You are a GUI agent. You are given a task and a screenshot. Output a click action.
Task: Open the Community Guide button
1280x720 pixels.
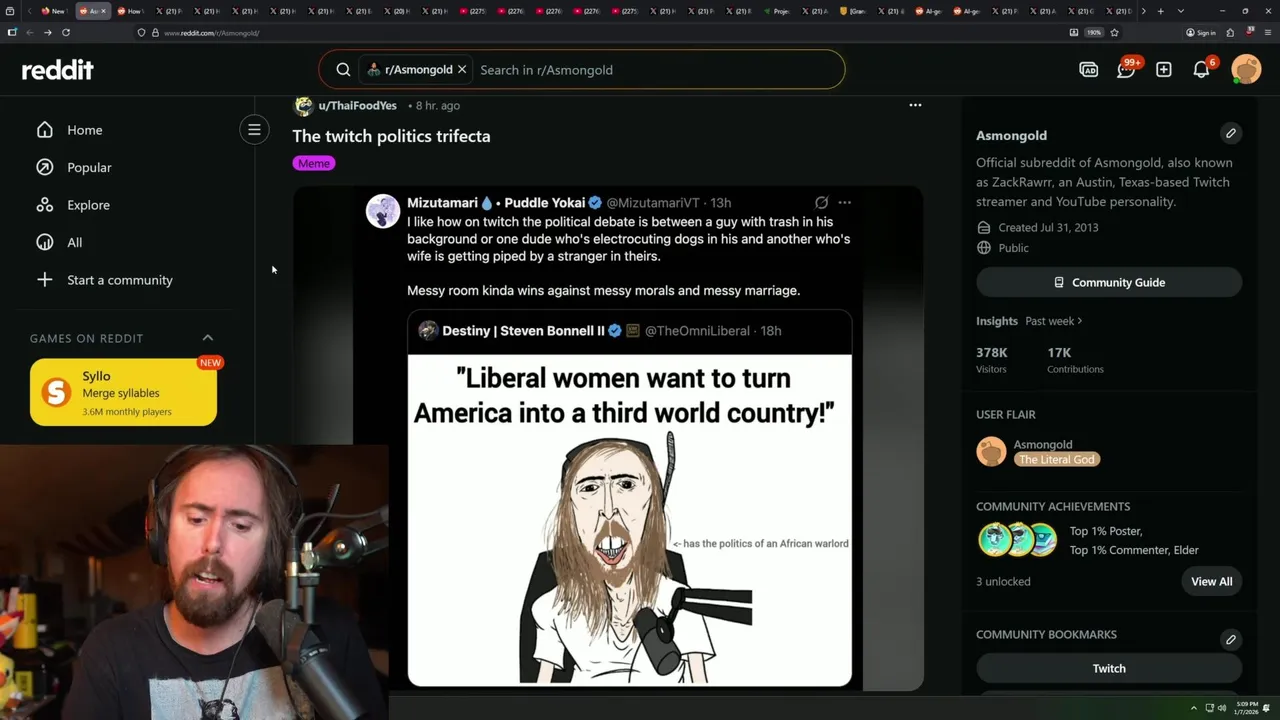[x=1109, y=282]
